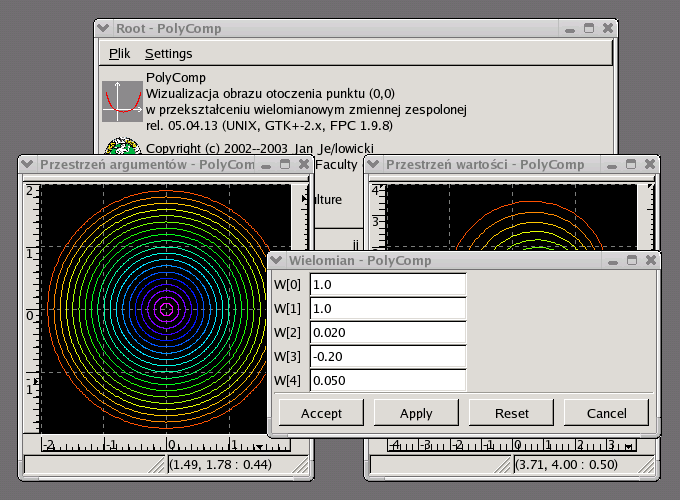
Task: Maximize the Root - PolyComp window
Action: click(589, 28)
